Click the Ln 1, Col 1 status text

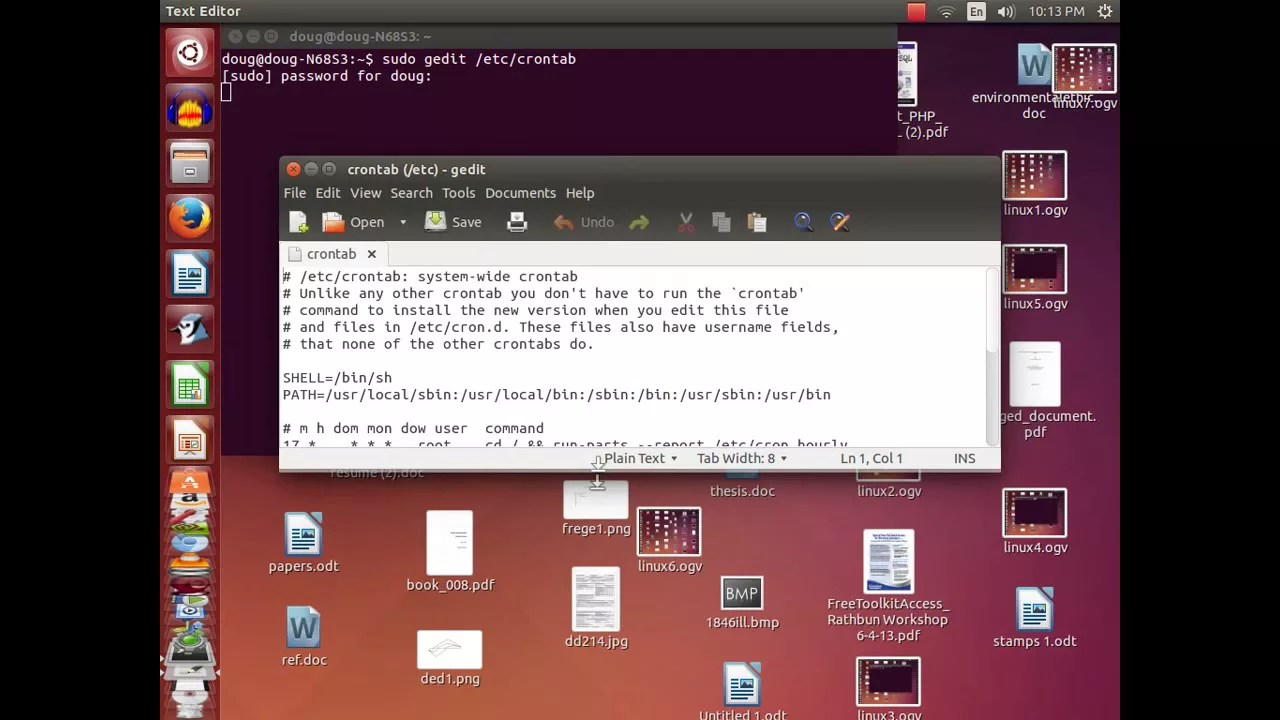click(871, 458)
